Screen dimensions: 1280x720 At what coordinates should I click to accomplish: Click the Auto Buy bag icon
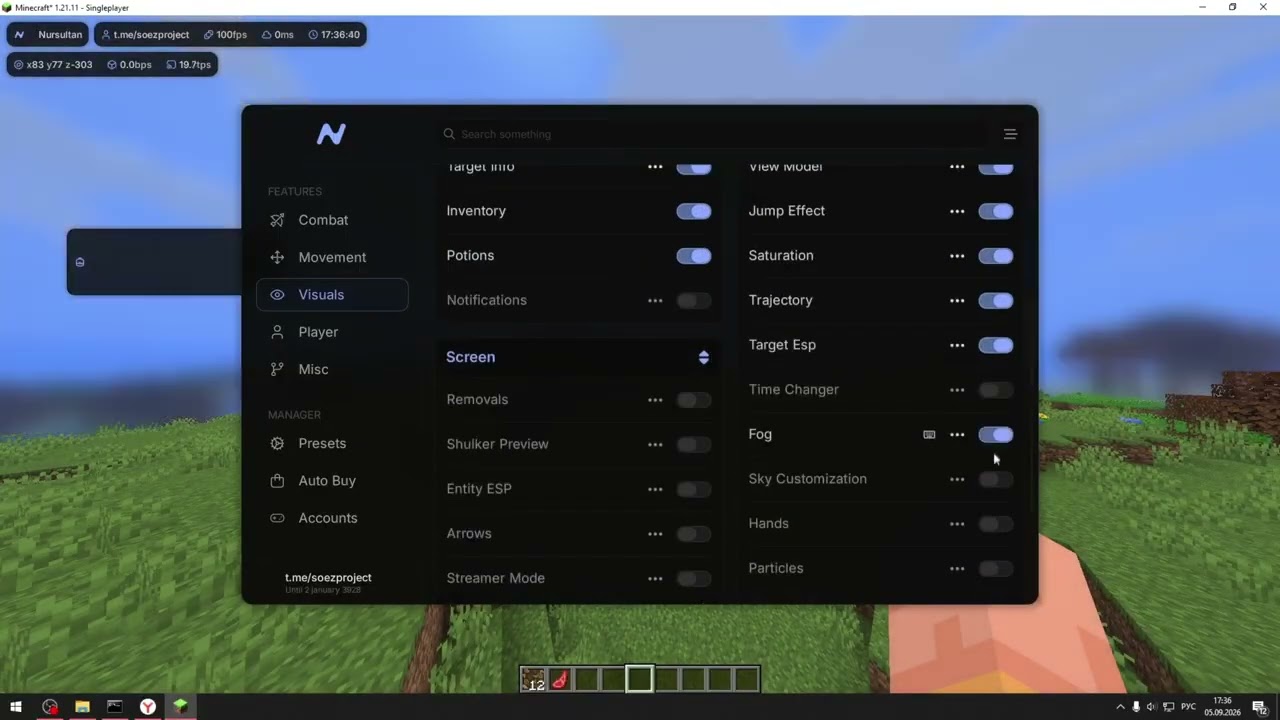[277, 481]
